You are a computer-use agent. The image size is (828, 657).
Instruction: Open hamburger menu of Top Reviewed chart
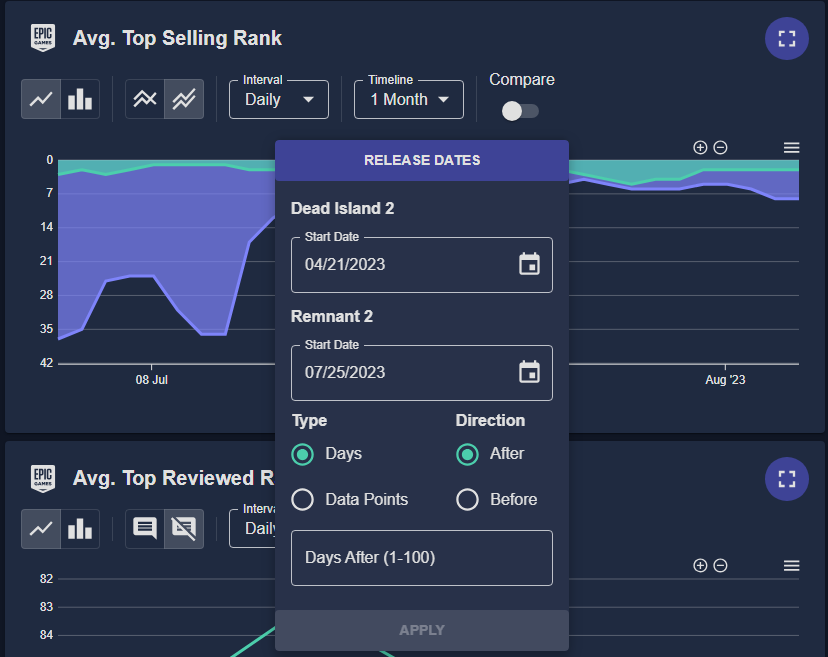point(791,566)
